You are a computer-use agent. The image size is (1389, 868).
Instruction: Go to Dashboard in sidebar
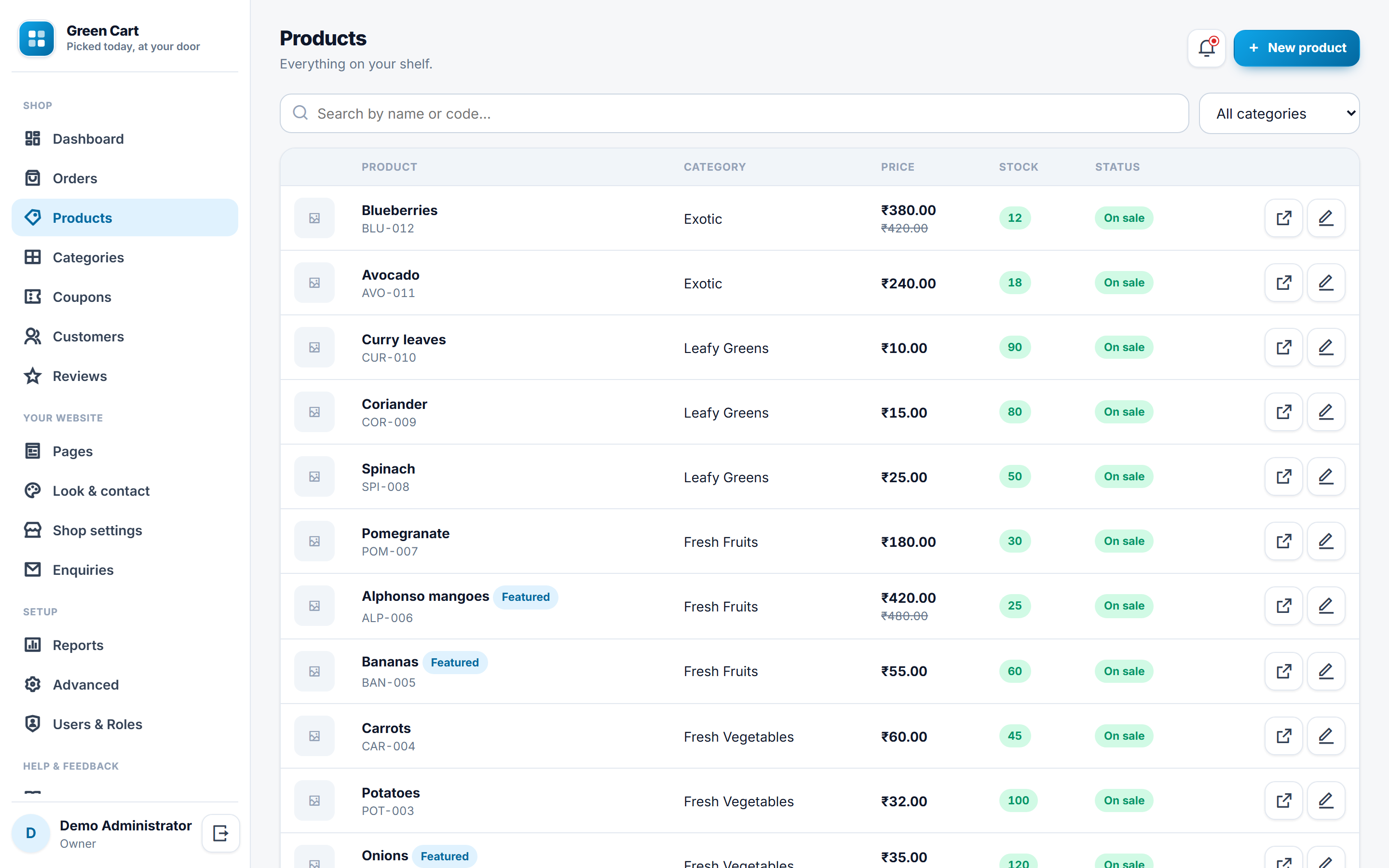point(124,139)
